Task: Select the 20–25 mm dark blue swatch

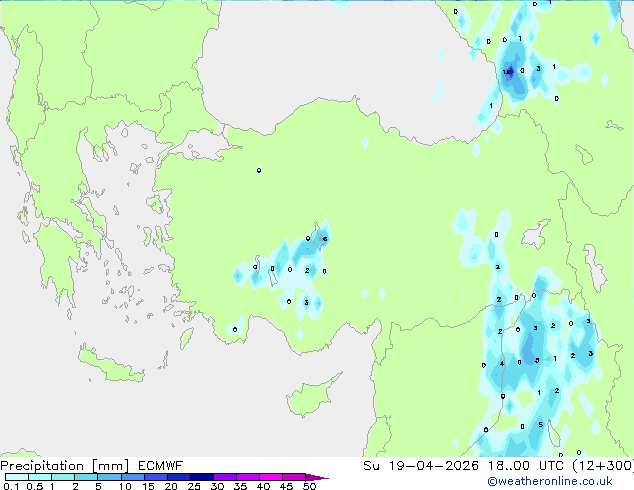Action: (178, 477)
